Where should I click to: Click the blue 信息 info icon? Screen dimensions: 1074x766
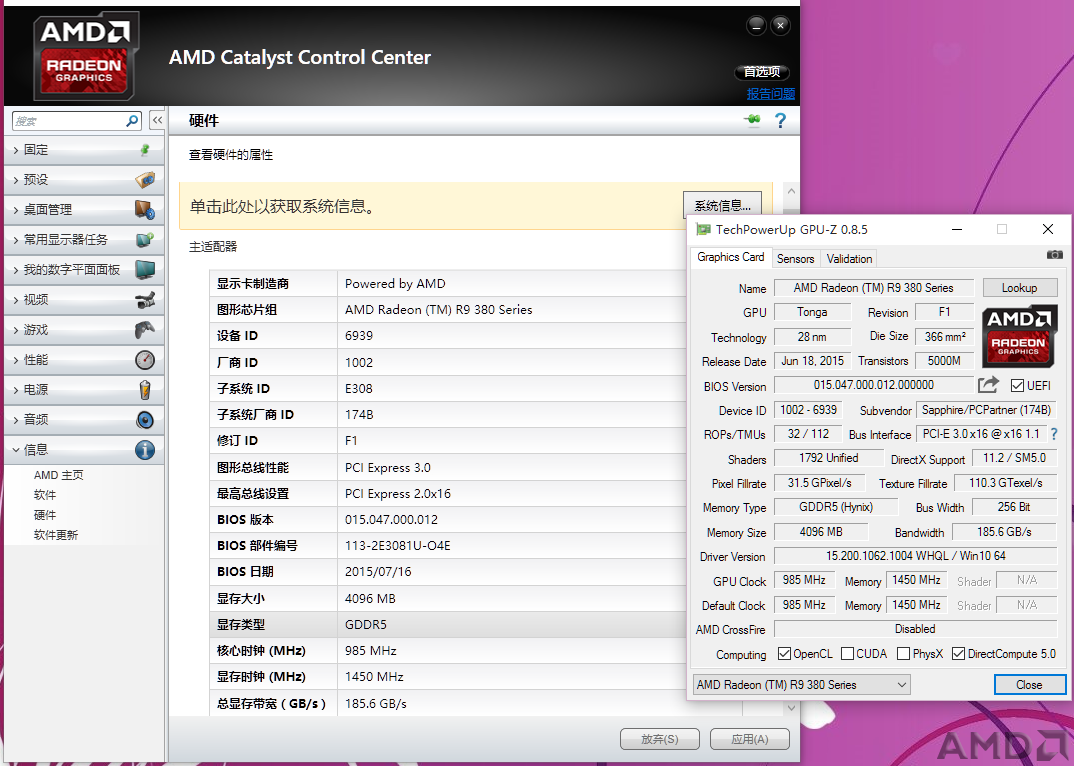click(145, 450)
